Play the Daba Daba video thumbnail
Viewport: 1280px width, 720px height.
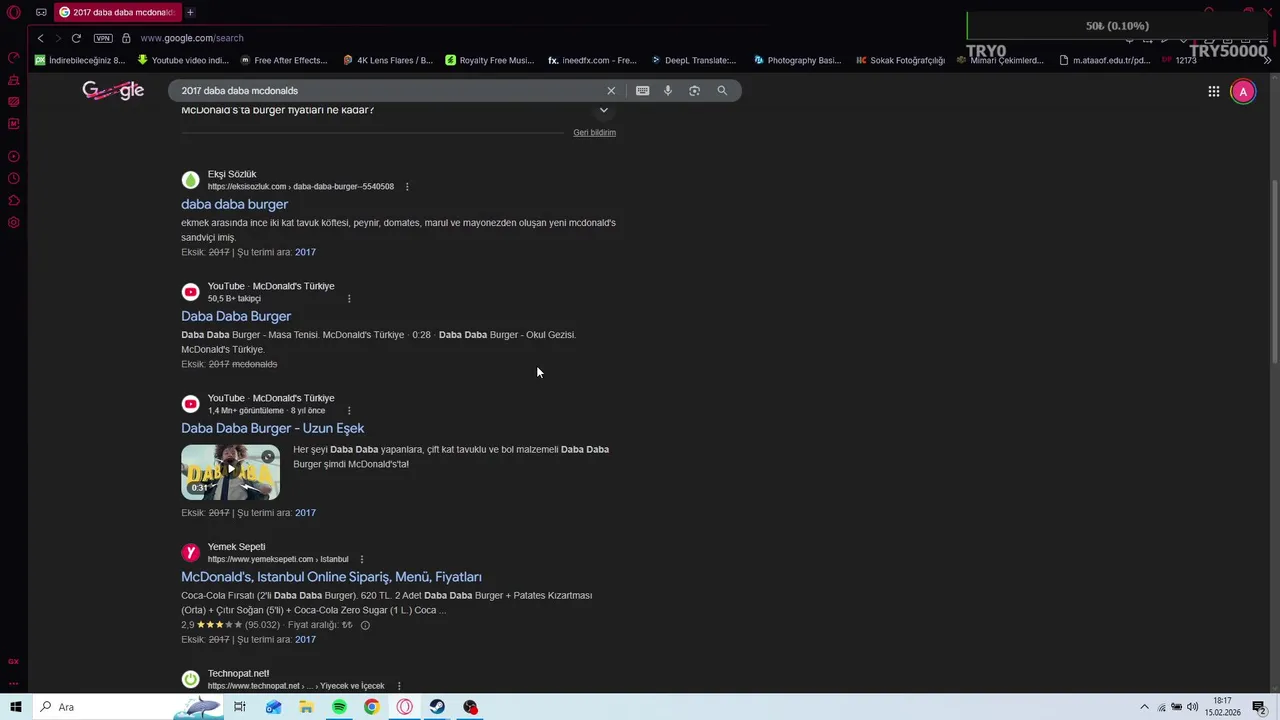point(230,472)
